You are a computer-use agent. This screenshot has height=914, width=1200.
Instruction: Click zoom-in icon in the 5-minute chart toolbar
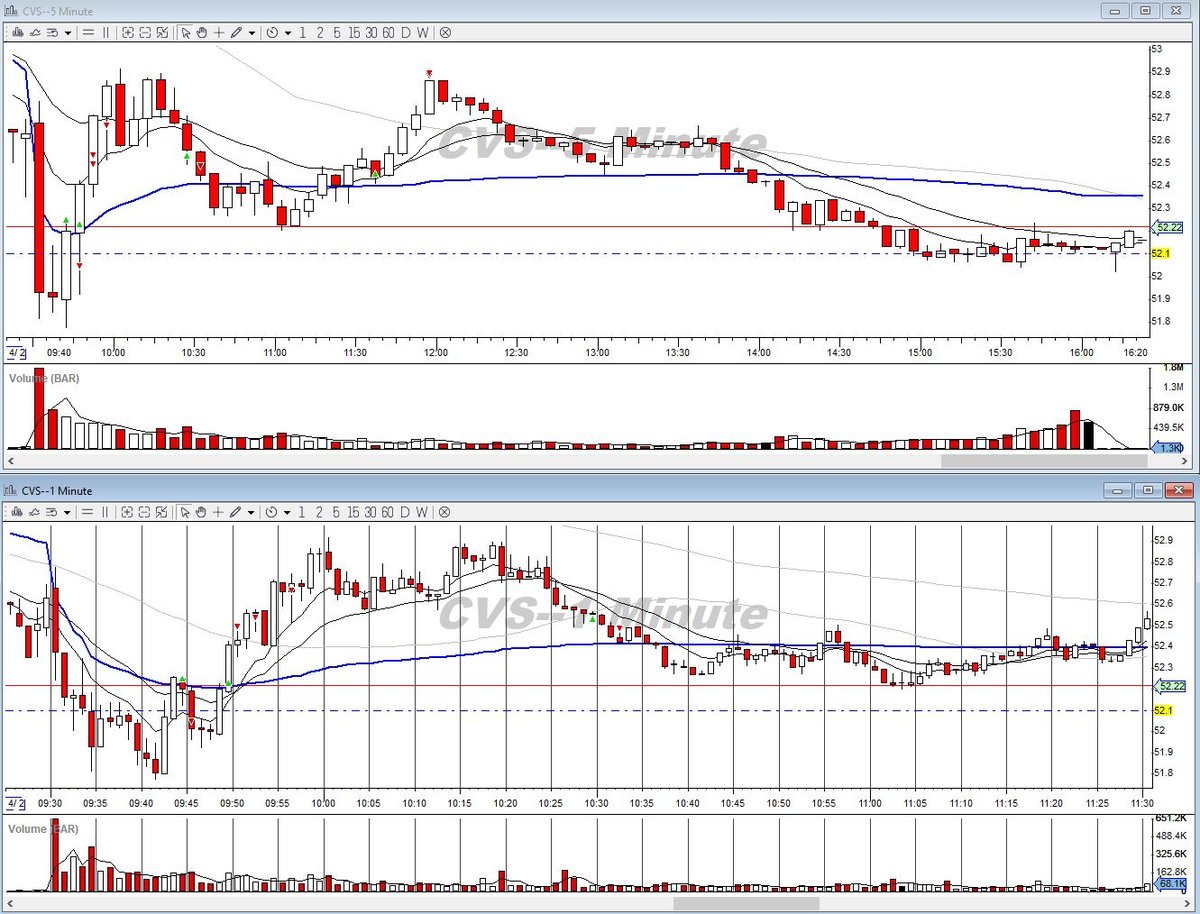(x=128, y=32)
